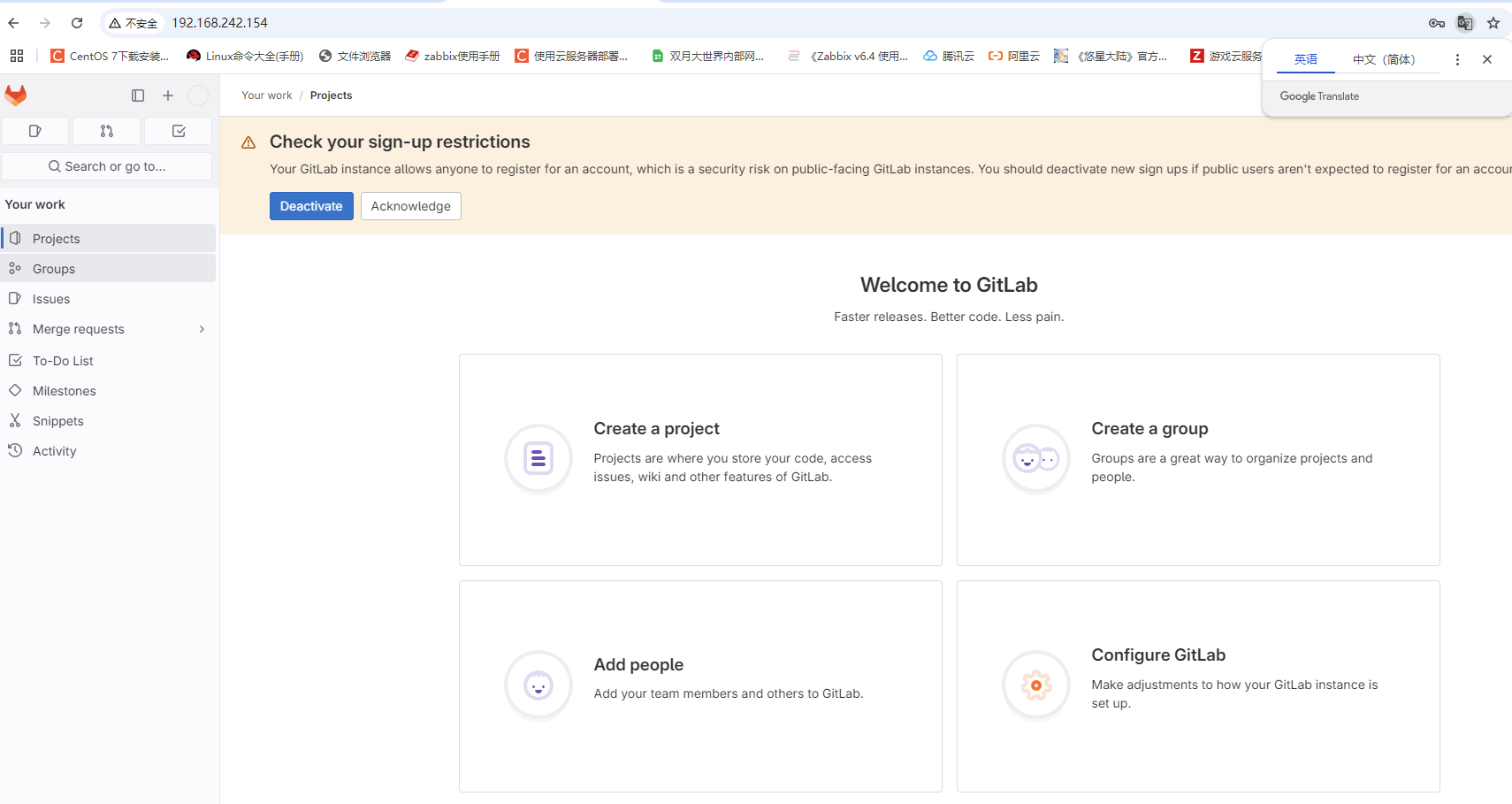Open the user avatar menu
The width and height of the screenshot is (1512, 804).
click(198, 96)
